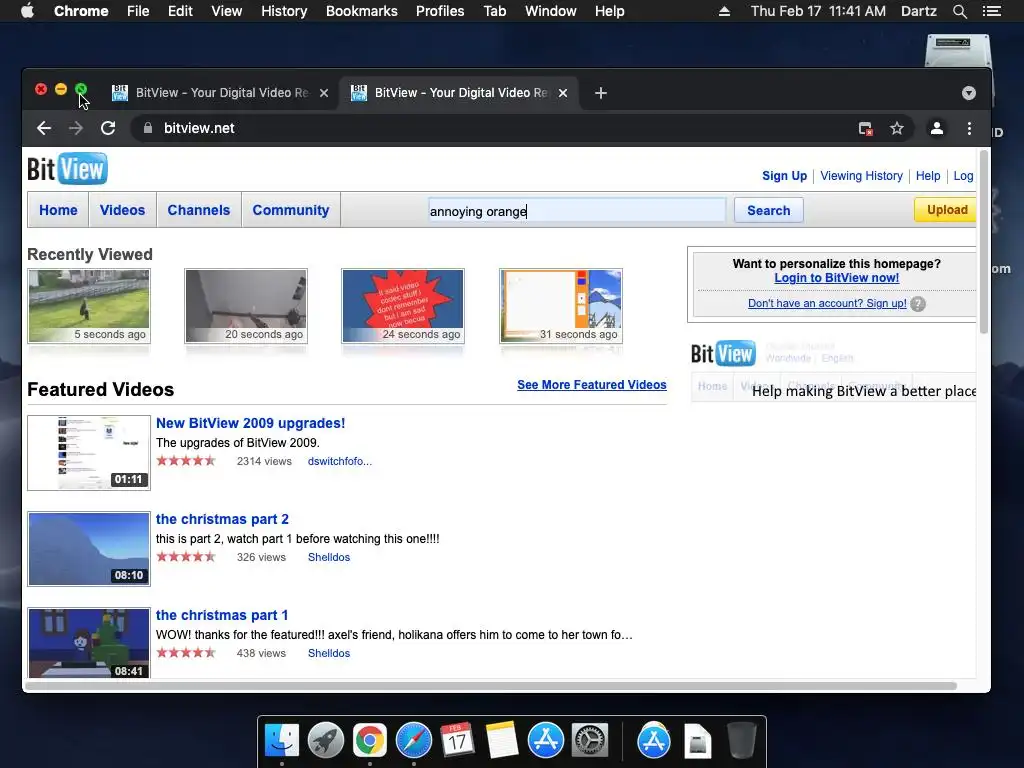Open the Chrome profile avatar icon
The height and width of the screenshot is (768, 1024).
936,128
